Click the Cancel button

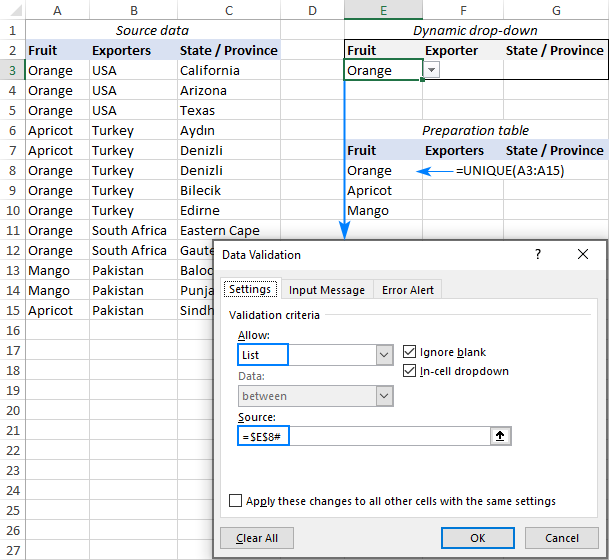562,538
